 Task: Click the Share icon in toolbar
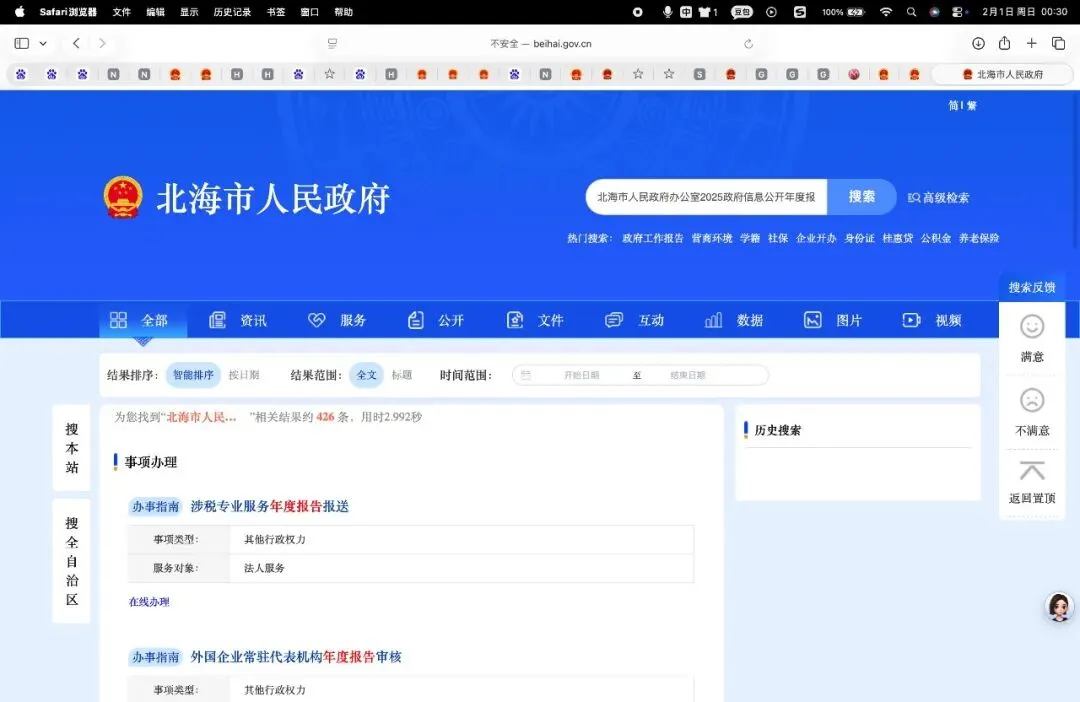pos(1004,43)
